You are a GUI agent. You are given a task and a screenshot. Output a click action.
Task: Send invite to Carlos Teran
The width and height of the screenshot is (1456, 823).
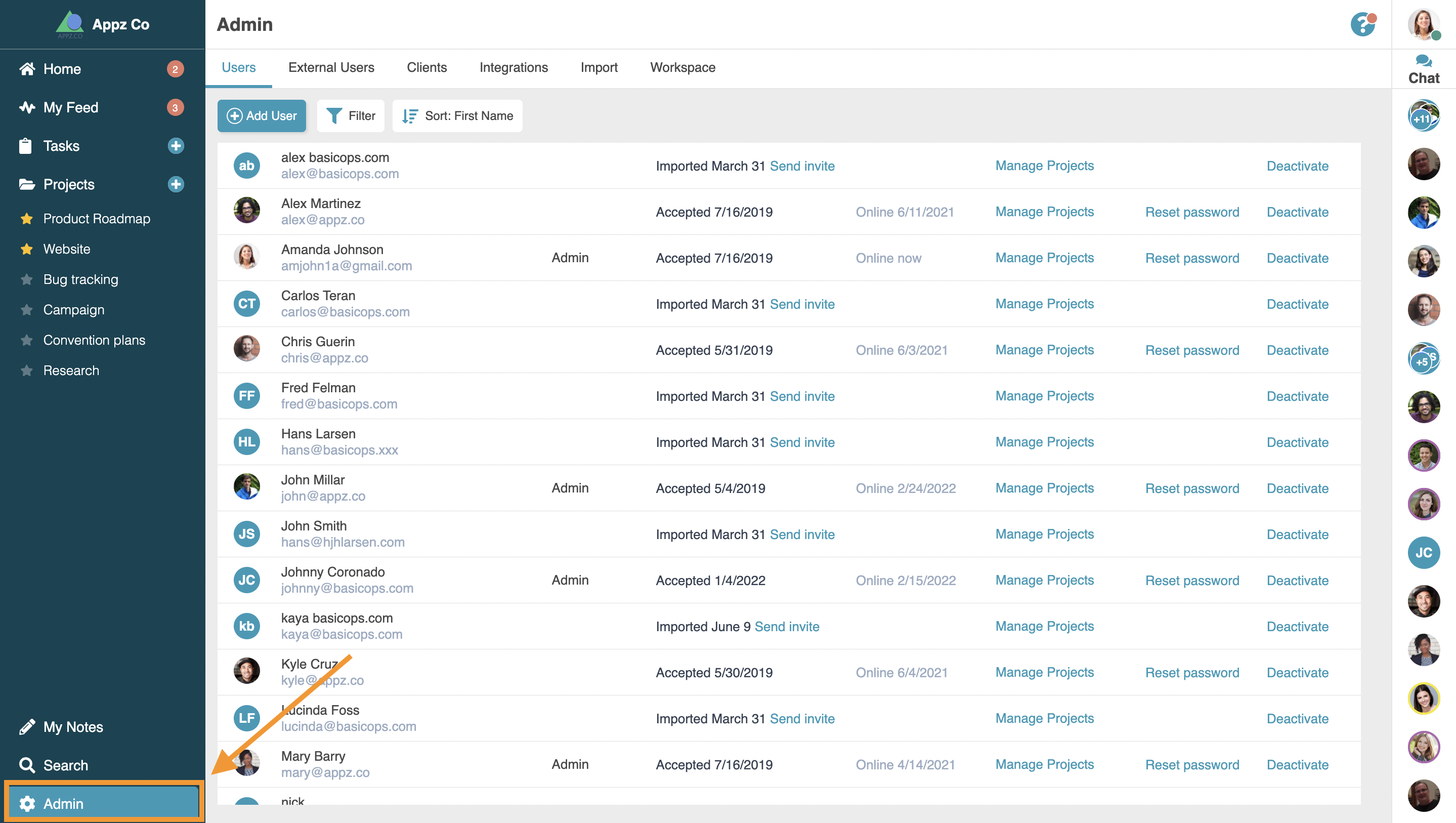(802, 304)
